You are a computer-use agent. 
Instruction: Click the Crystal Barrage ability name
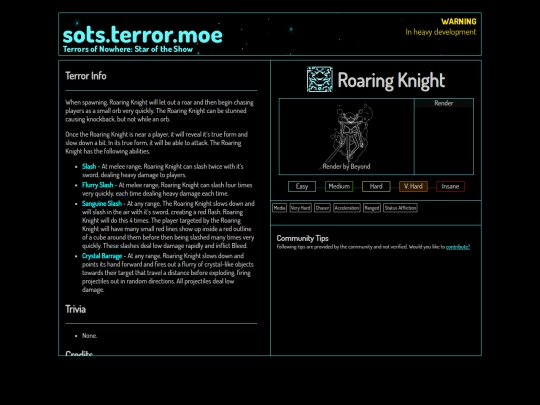tap(102, 256)
